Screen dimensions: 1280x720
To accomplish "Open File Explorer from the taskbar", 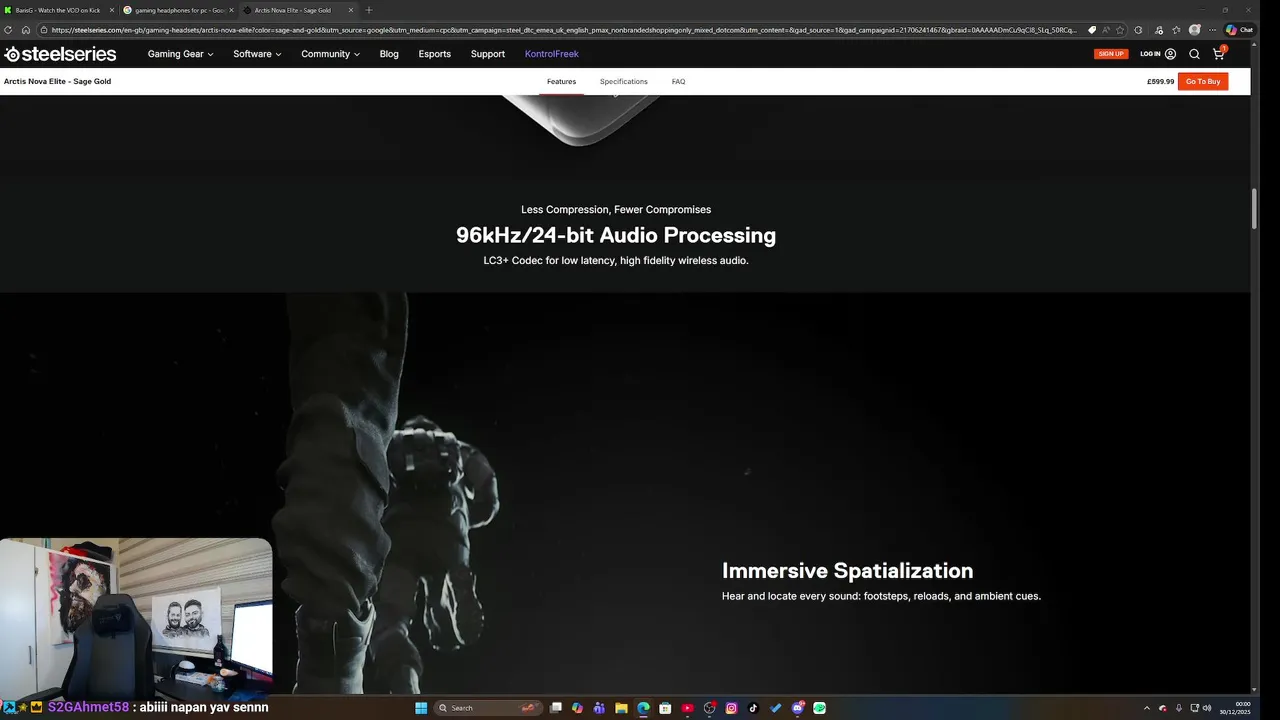I will (621, 708).
